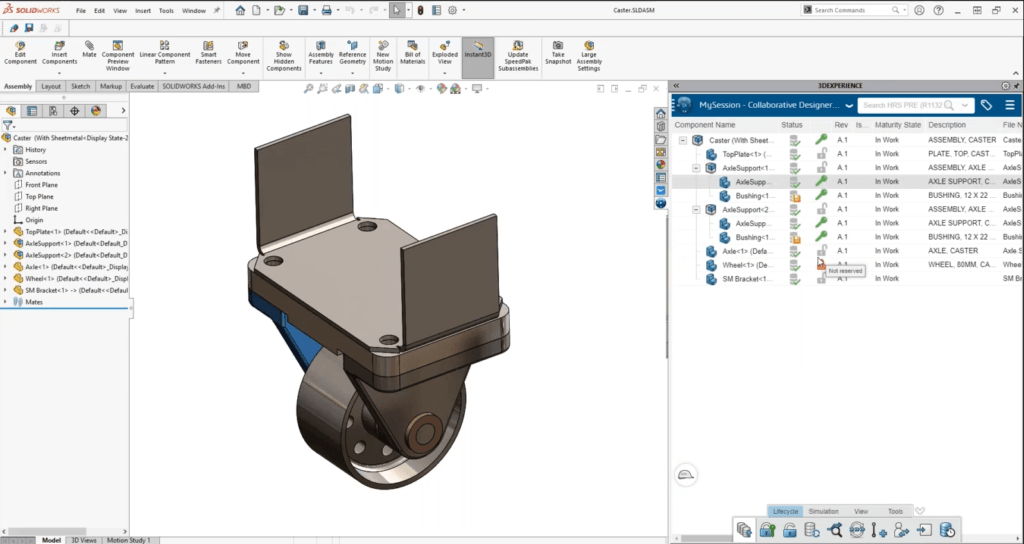
Task: Open the Insert menu
Action: [x=141, y=10]
